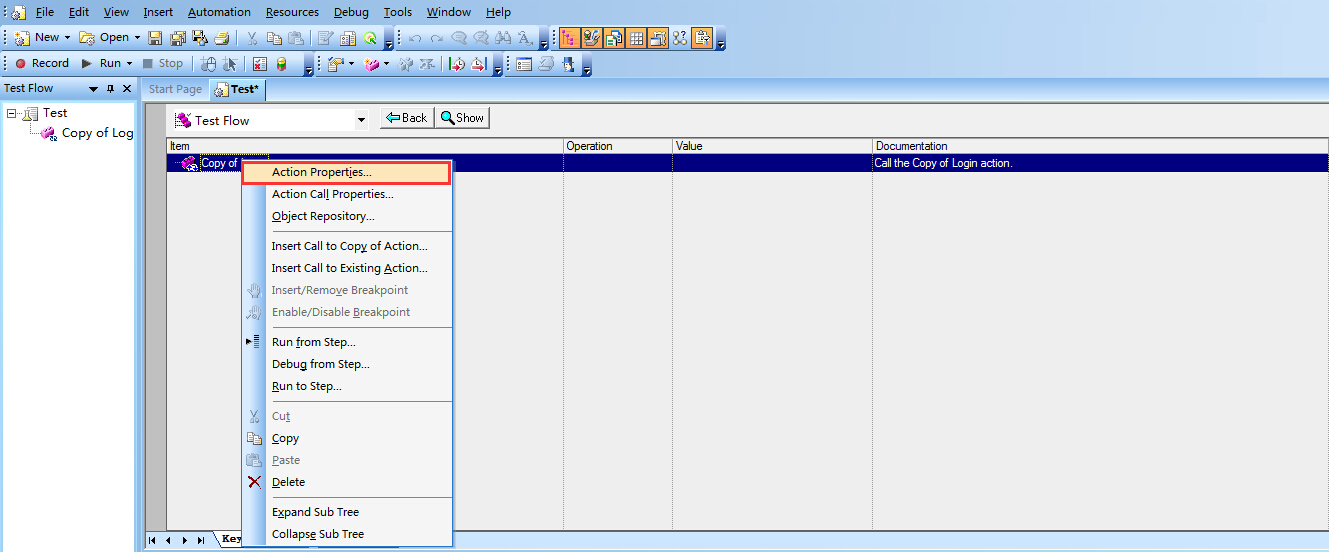This screenshot has width=1329, height=552.
Task: Click the Undo arrow icon
Action: pos(415,38)
